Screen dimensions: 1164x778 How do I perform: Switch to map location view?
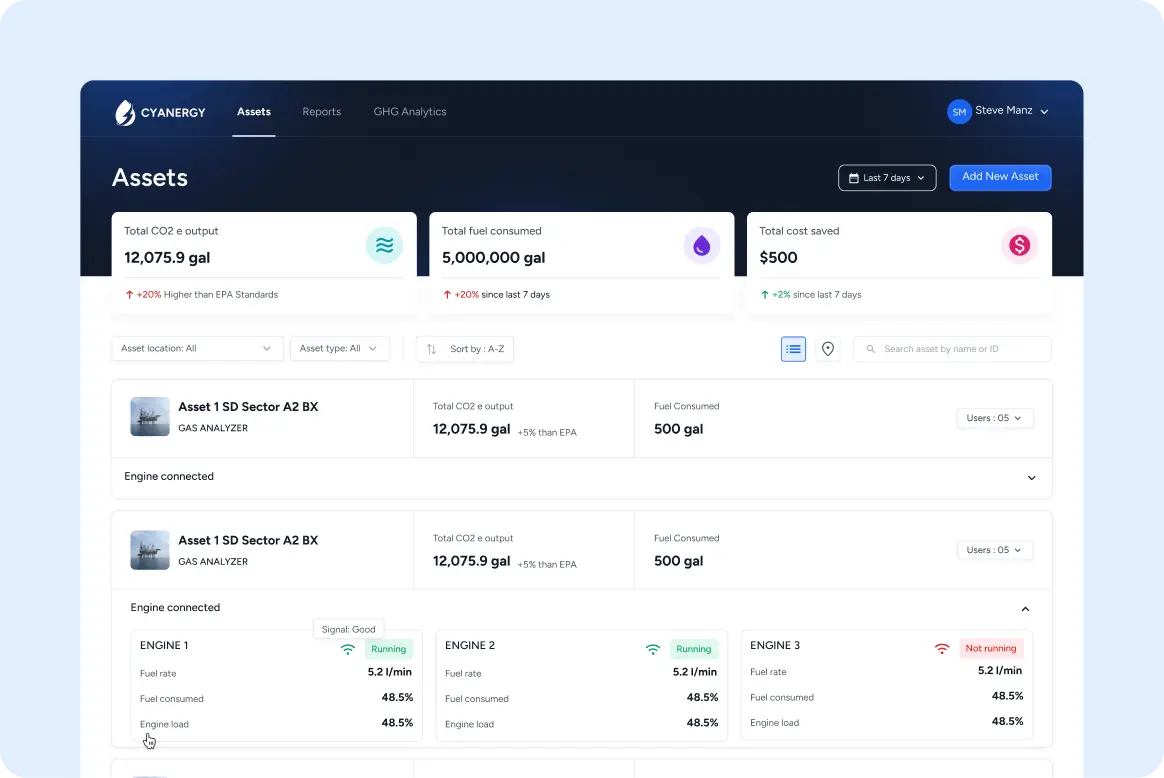pos(828,349)
